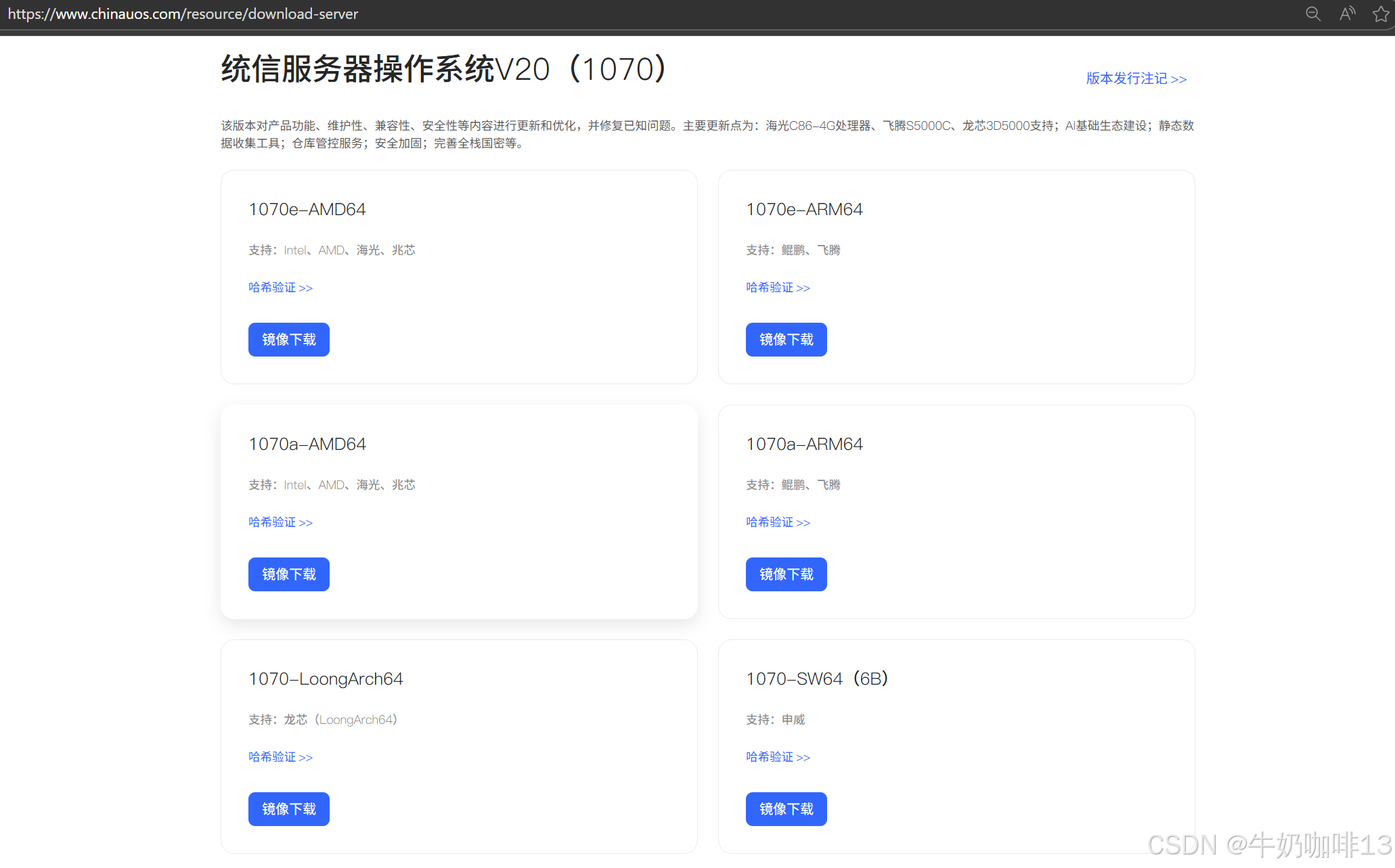1395x868 pixels.
Task: Click the 1070a-AMD64 card title
Action: 307,444
